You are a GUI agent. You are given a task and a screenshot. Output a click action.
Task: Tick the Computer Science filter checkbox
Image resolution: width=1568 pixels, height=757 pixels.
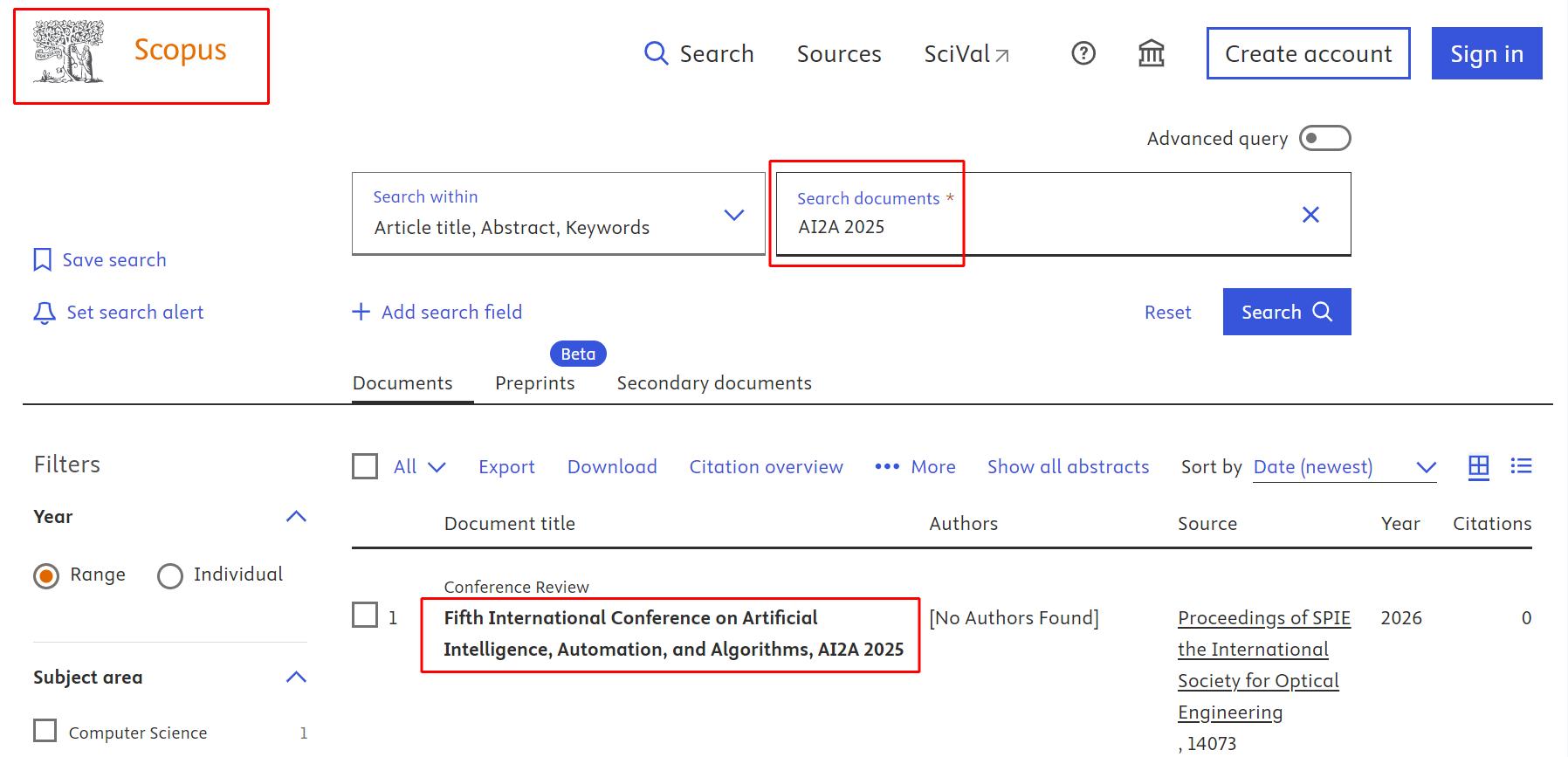[x=45, y=731]
